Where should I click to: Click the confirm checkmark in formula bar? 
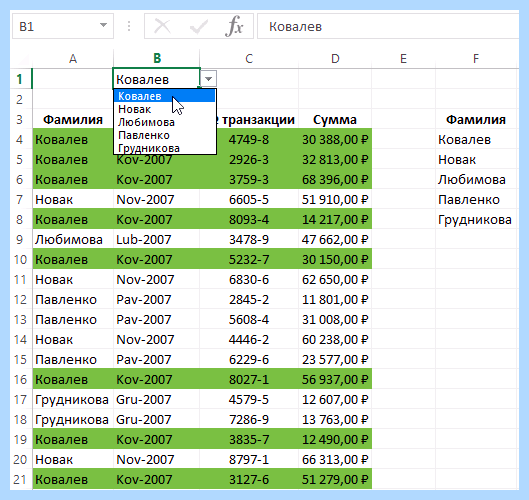[198, 26]
